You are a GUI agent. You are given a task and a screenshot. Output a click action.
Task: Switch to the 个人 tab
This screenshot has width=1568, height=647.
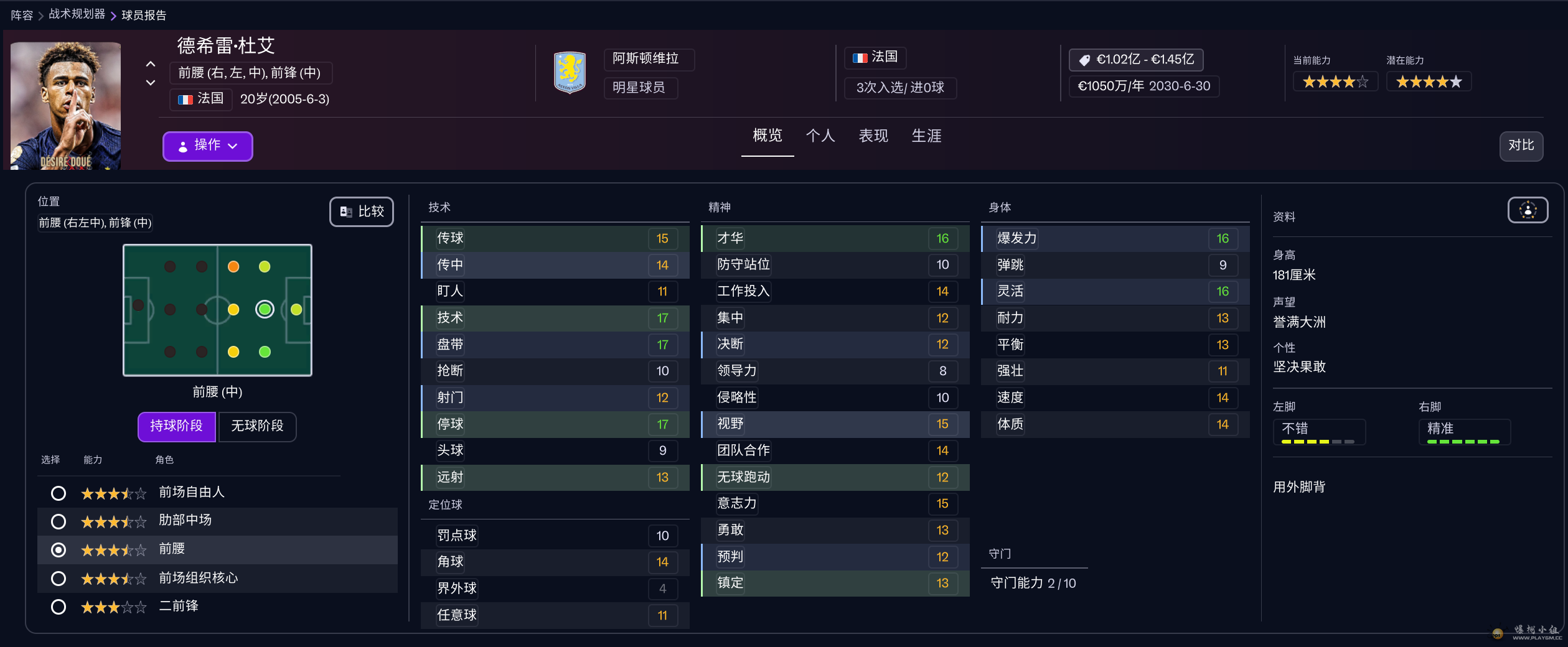[x=820, y=136]
